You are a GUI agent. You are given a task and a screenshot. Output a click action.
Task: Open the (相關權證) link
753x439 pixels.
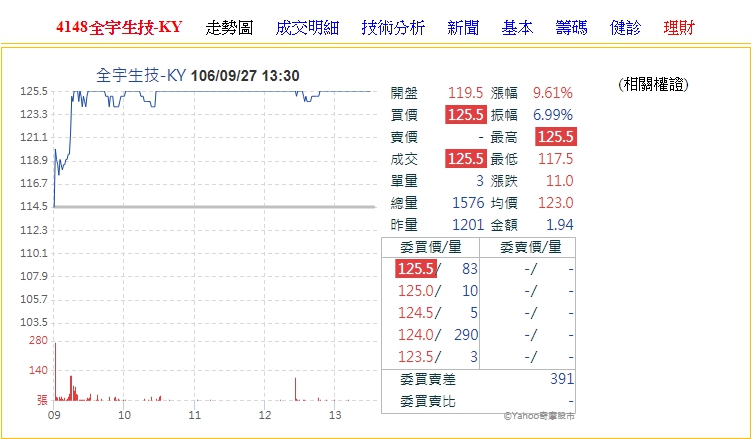tap(653, 84)
